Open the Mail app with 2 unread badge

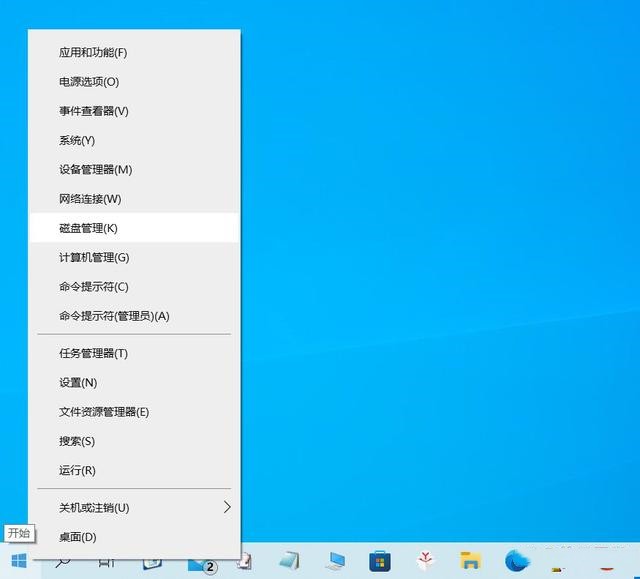pos(199,562)
